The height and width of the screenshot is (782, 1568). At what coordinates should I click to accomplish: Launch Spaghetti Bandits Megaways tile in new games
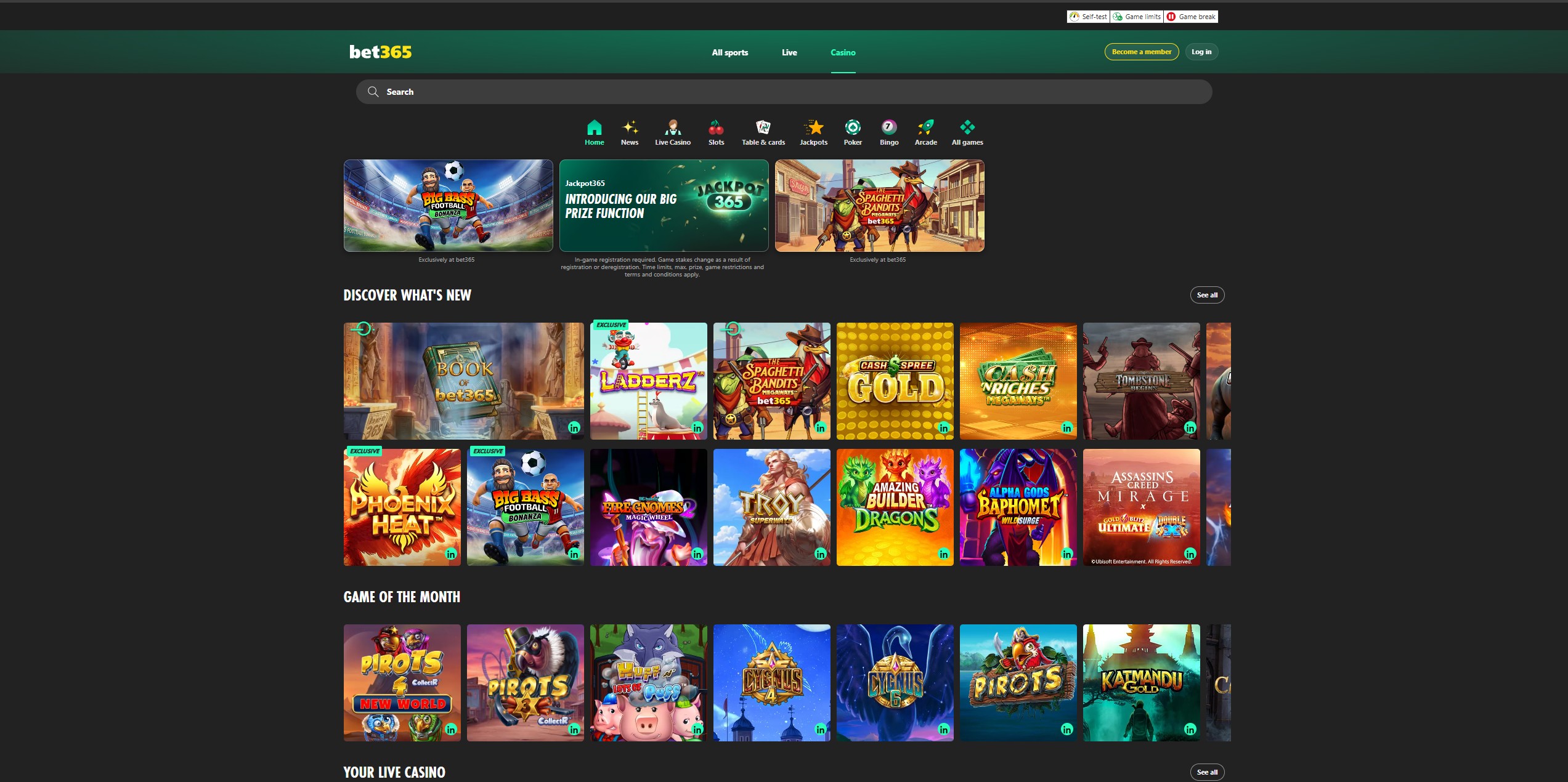click(771, 381)
